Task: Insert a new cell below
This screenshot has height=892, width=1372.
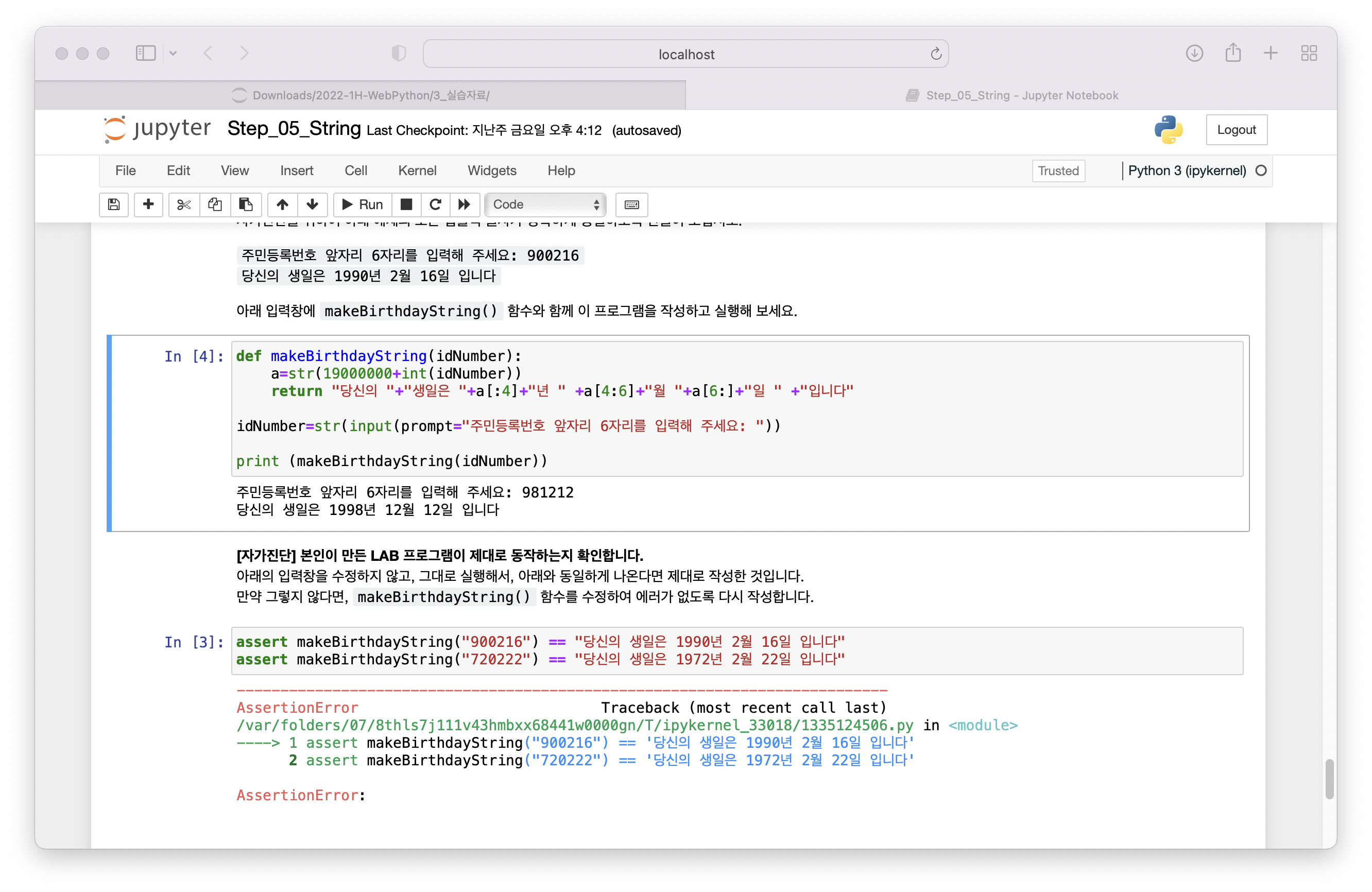Action: click(x=148, y=204)
